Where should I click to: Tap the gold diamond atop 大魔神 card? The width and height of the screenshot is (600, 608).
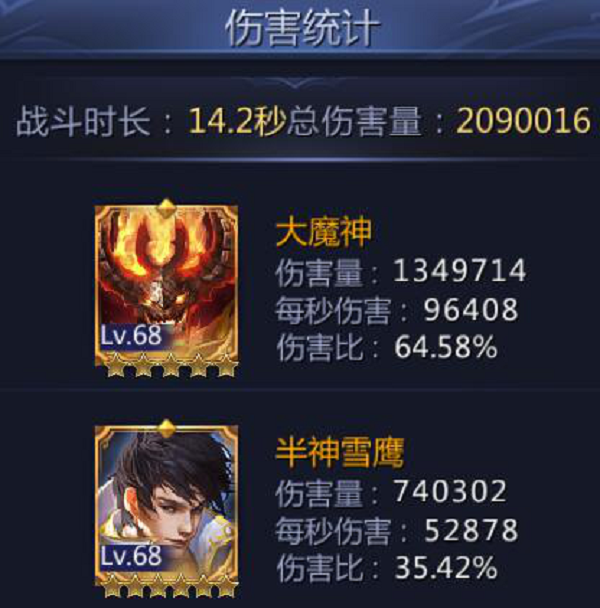(x=166, y=207)
